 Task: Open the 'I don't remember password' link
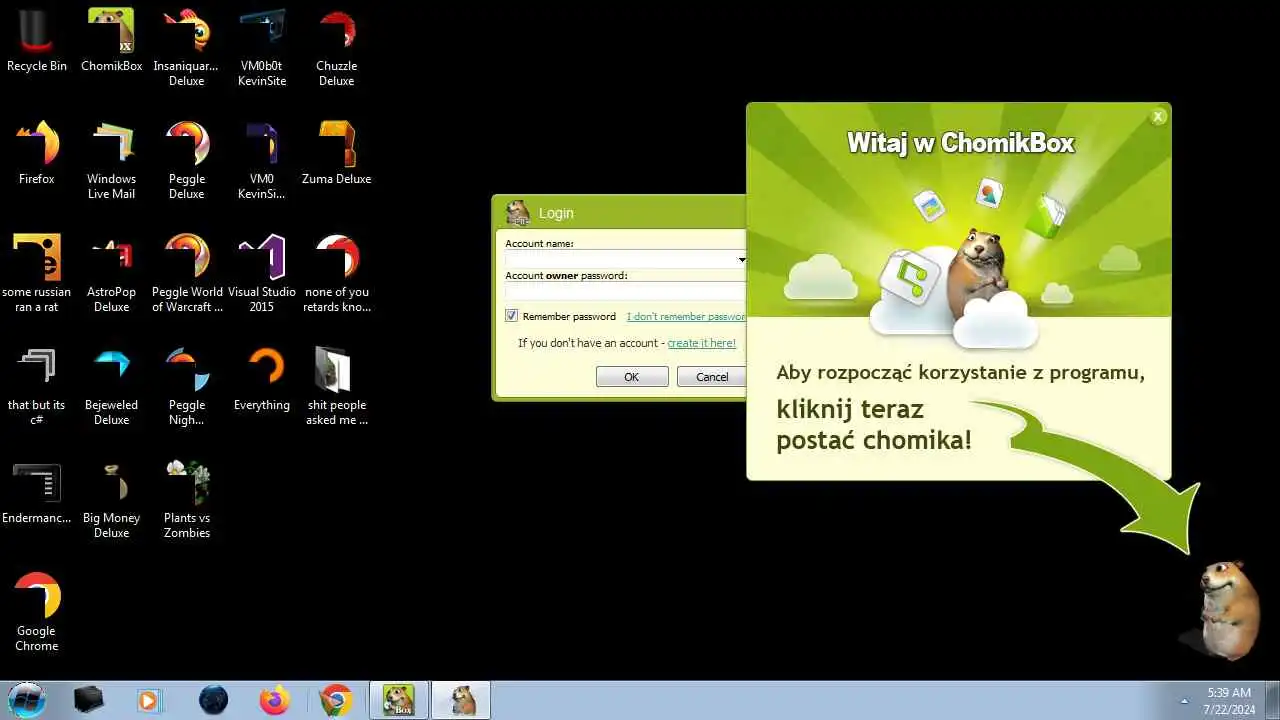click(x=686, y=316)
